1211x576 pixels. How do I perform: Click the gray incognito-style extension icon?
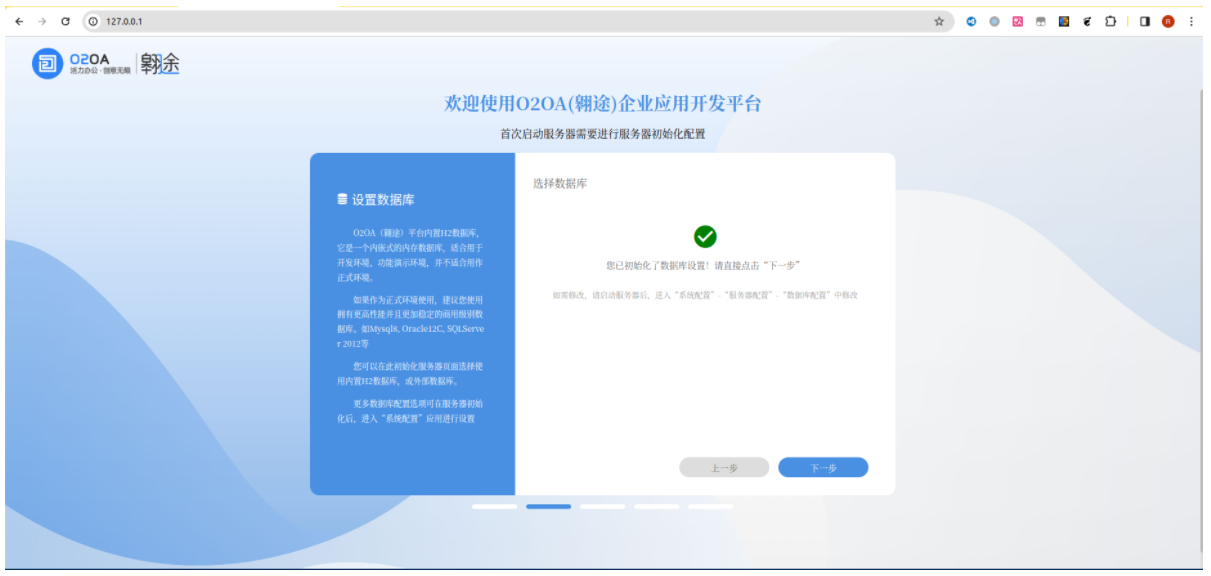1040,21
